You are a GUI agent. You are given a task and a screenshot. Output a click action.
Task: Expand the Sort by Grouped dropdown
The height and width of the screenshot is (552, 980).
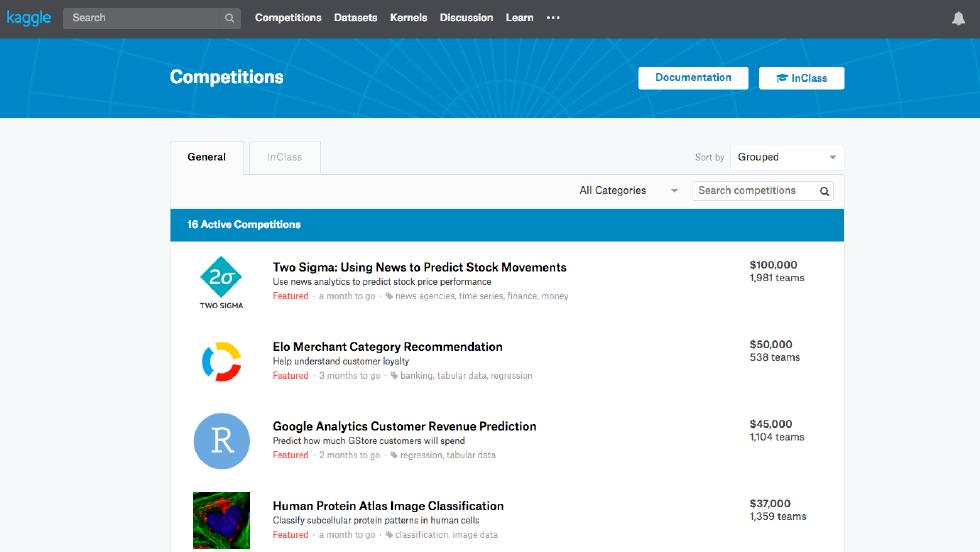787,158
